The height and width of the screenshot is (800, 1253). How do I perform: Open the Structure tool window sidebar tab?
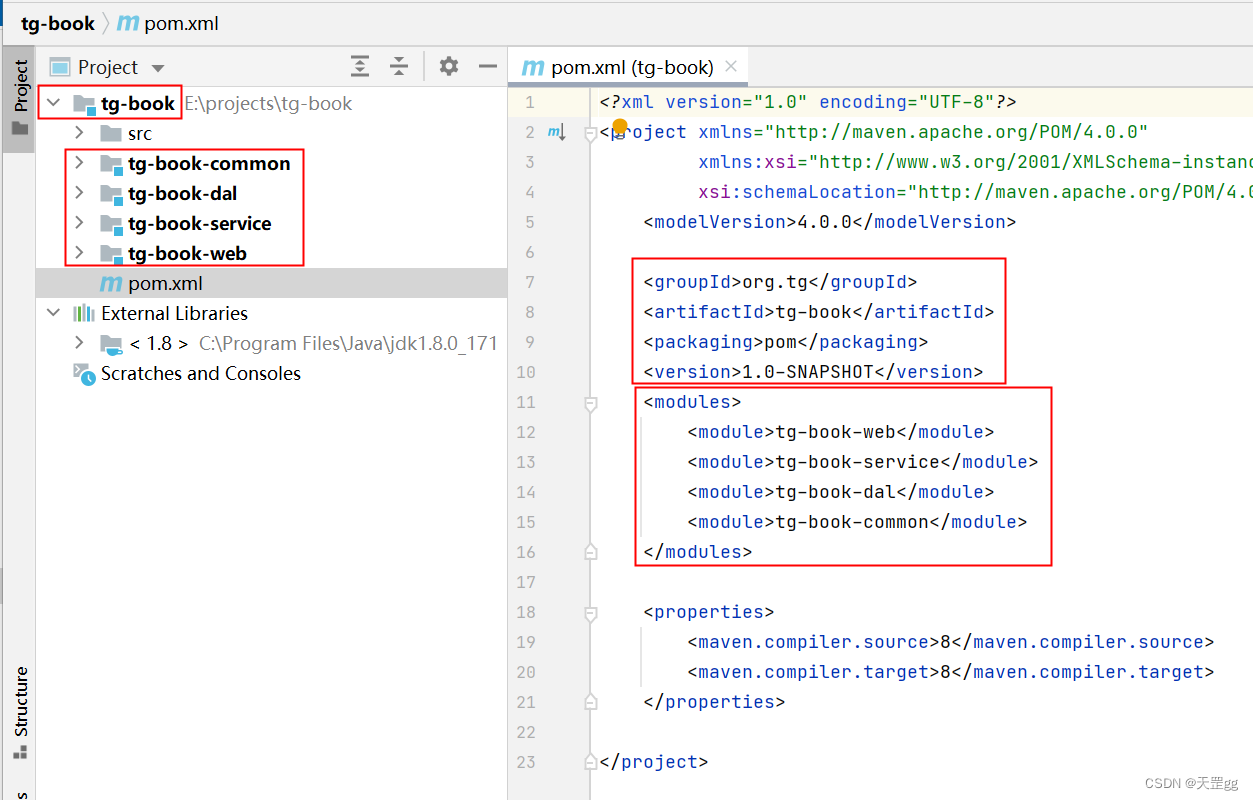tap(19, 712)
